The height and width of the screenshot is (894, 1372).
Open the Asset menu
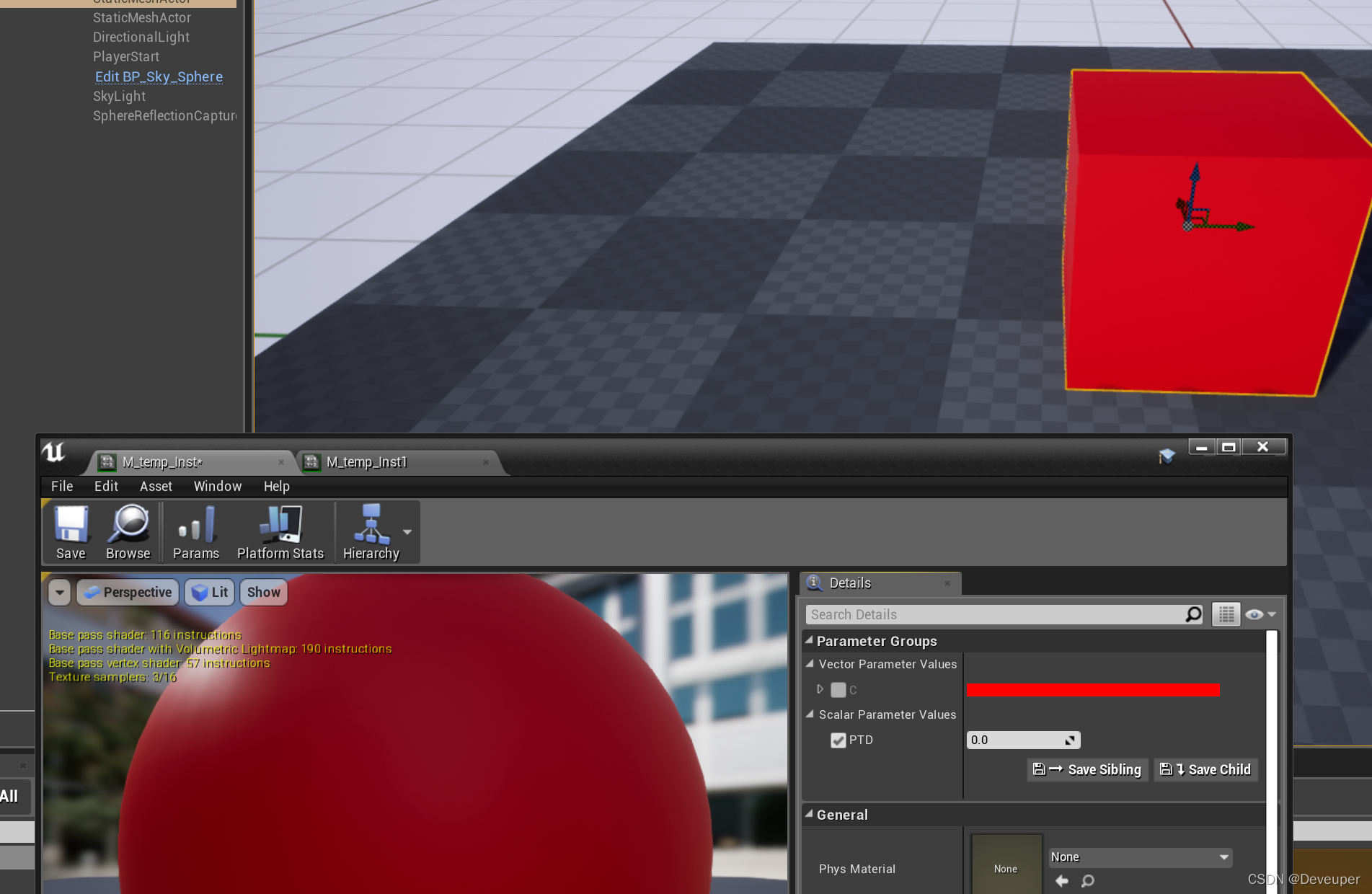coord(156,487)
